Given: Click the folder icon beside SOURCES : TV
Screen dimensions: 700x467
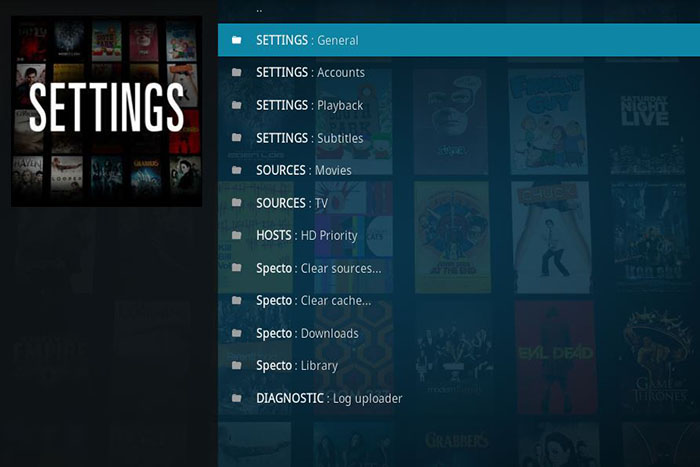Looking at the screenshot, I should click(x=237, y=203).
